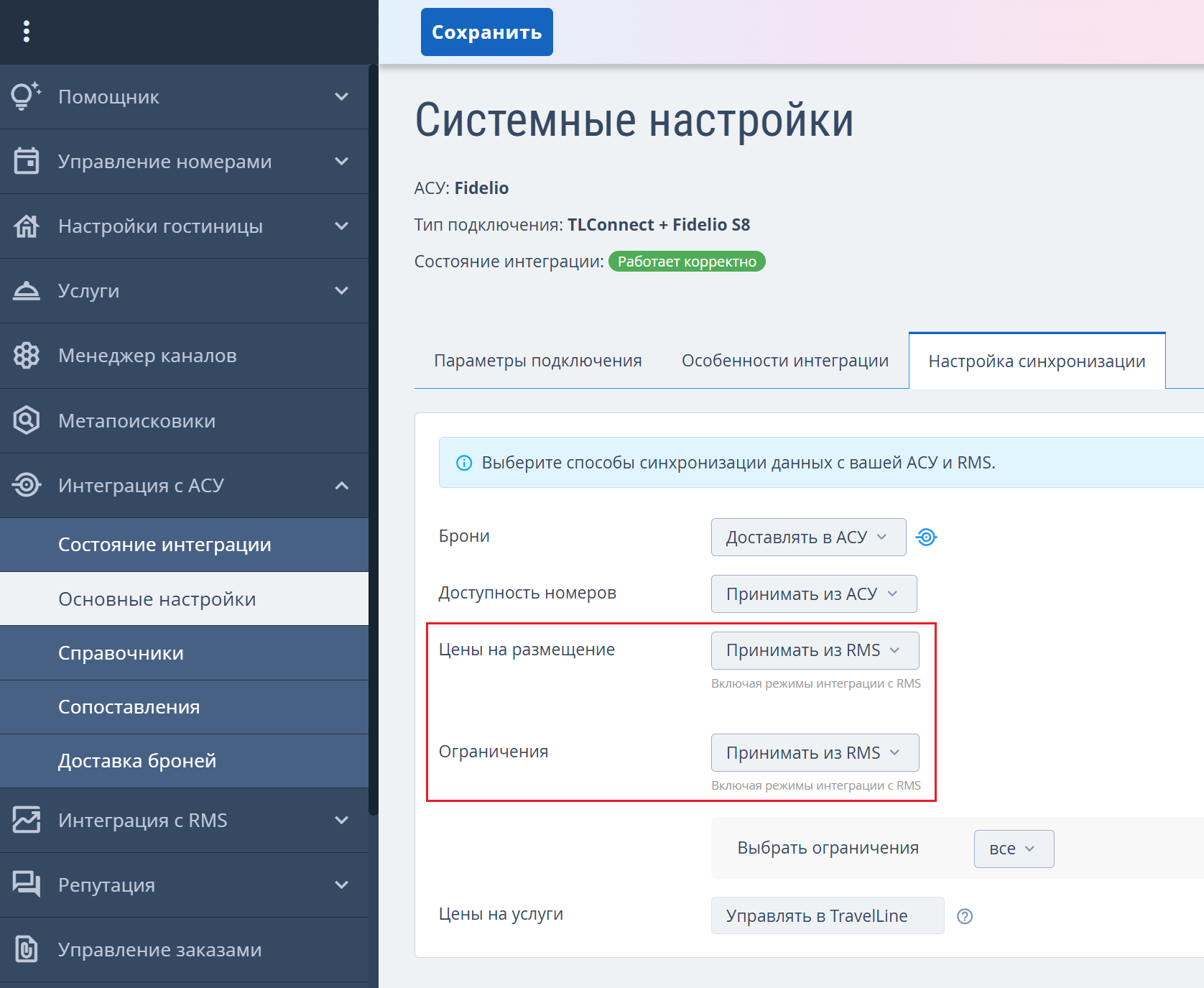1204x988 pixels.
Task: Expand the Интеграция с RMS chevron
Action: [x=342, y=820]
